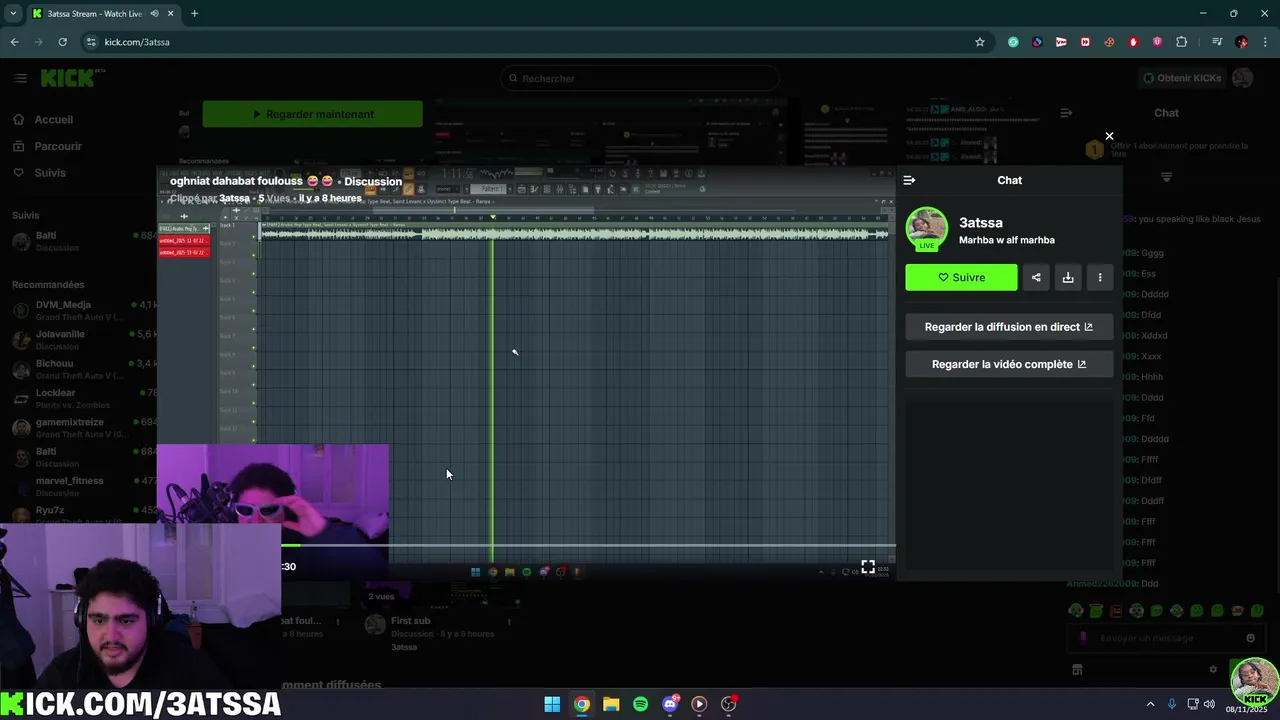This screenshot has width=1280, height=720.
Task: Collapse chat panel in clip popup
Action: click(x=909, y=180)
